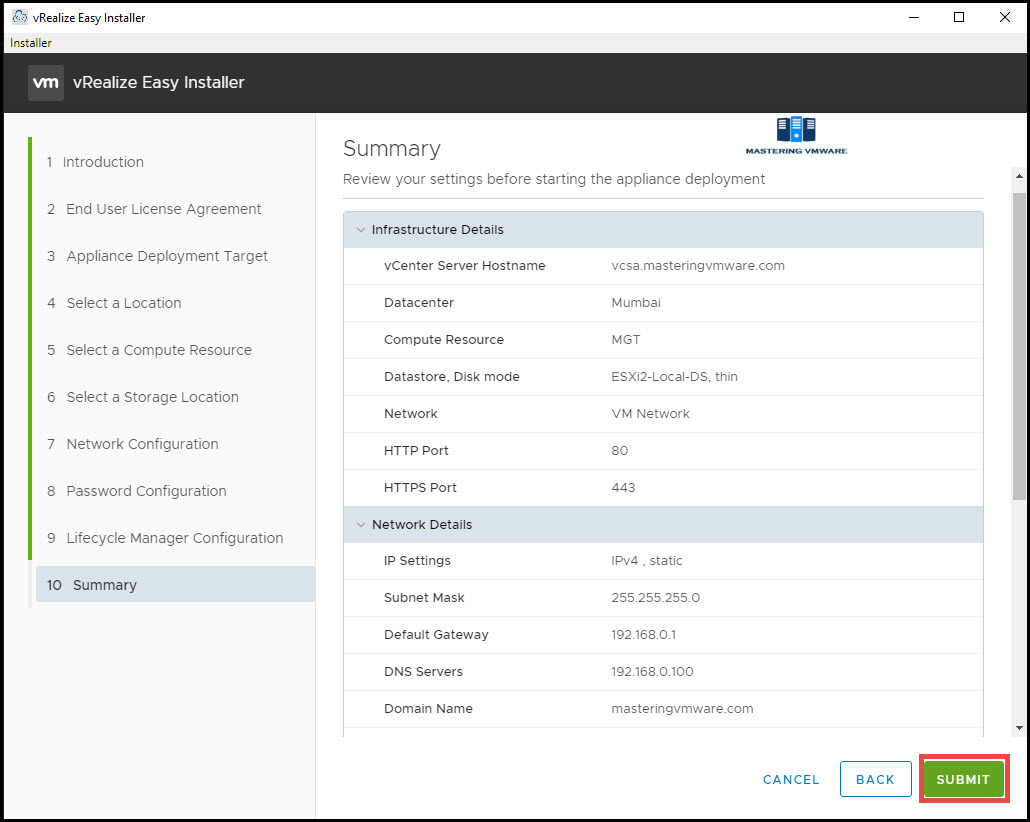
Task: Select the Select a Location step
Action: pos(124,303)
